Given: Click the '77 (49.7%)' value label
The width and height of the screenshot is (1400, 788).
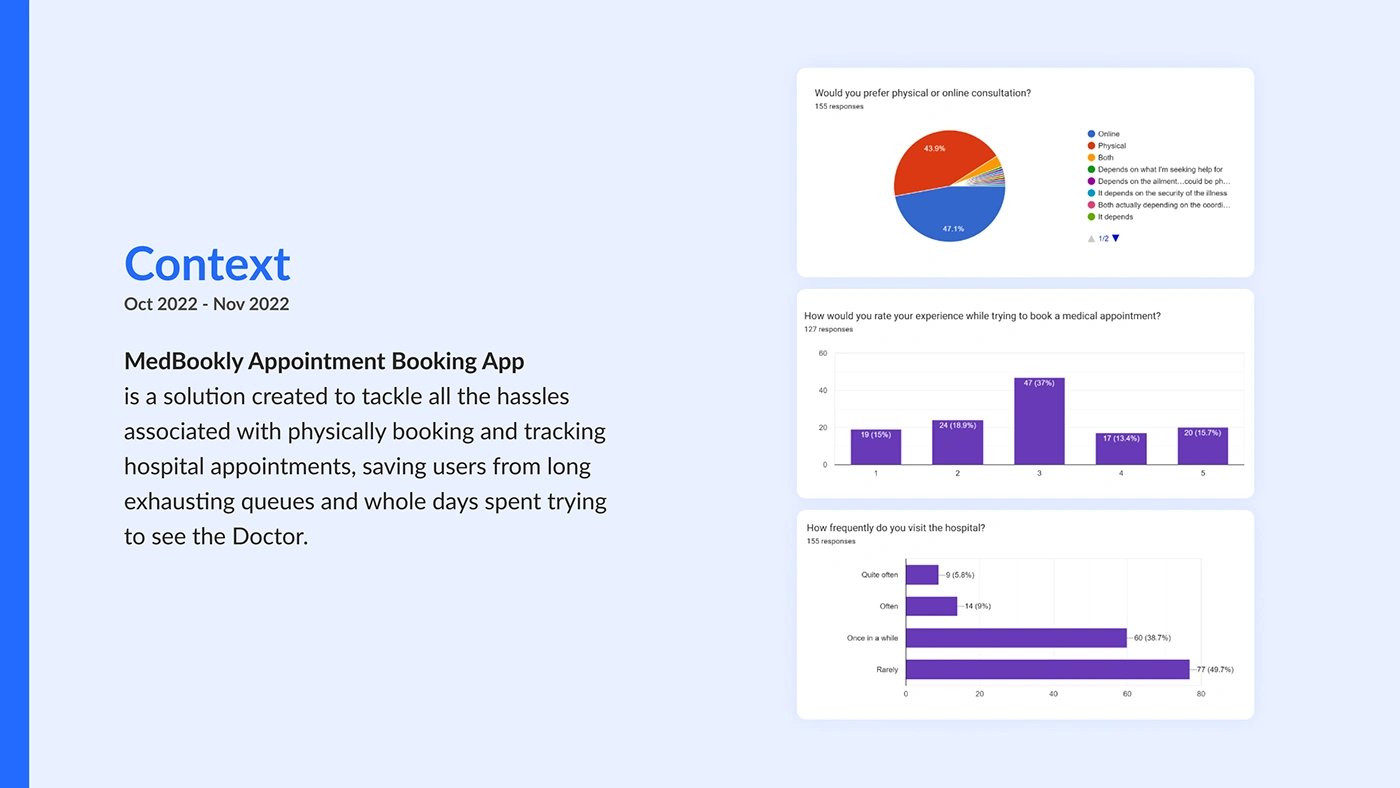Looking at the screenshot, I should 1215,669.
